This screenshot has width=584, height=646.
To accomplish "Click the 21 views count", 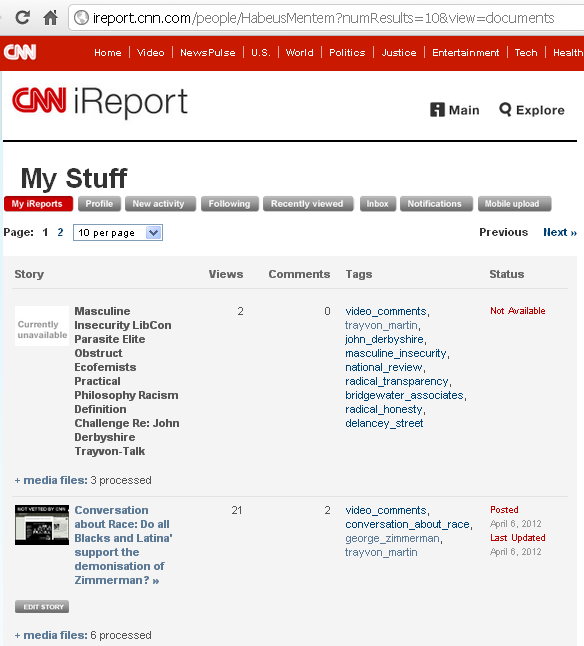I will (x=237, y=510).
